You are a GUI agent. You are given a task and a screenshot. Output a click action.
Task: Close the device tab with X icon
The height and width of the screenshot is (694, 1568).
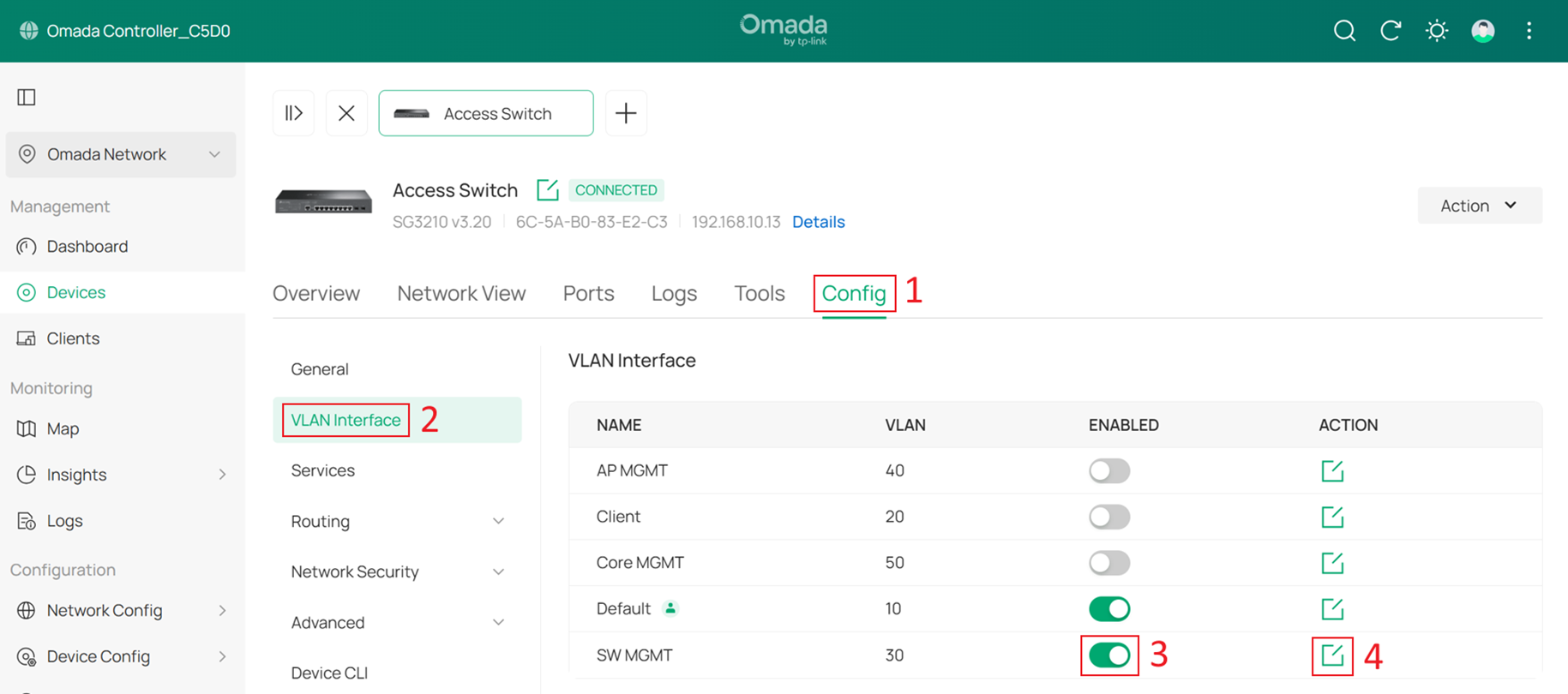pyautogui.click(x=346, y=113)
